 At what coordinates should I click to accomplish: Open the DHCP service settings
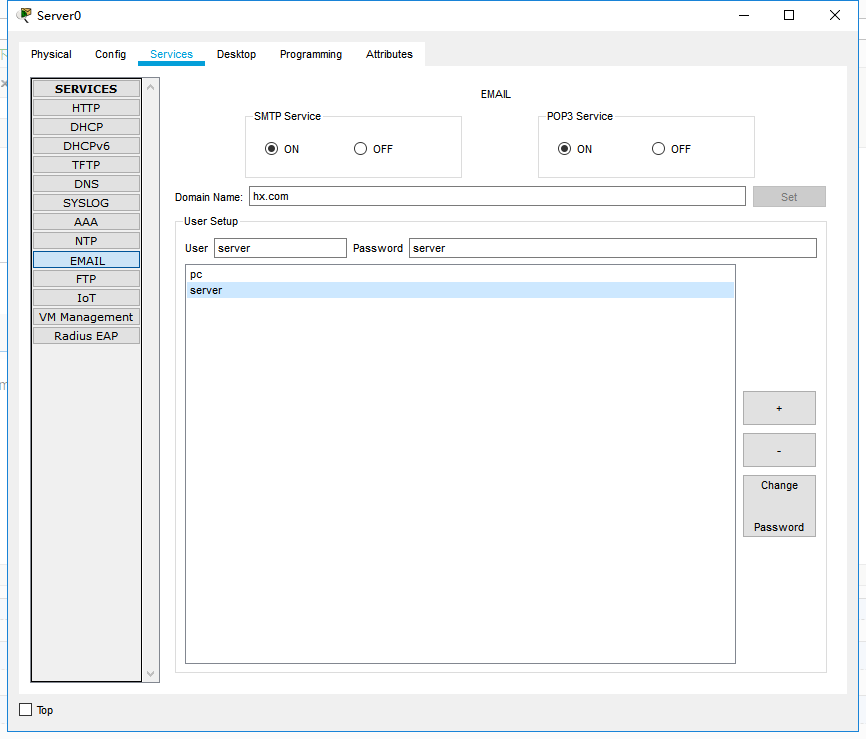coord(86,127)
